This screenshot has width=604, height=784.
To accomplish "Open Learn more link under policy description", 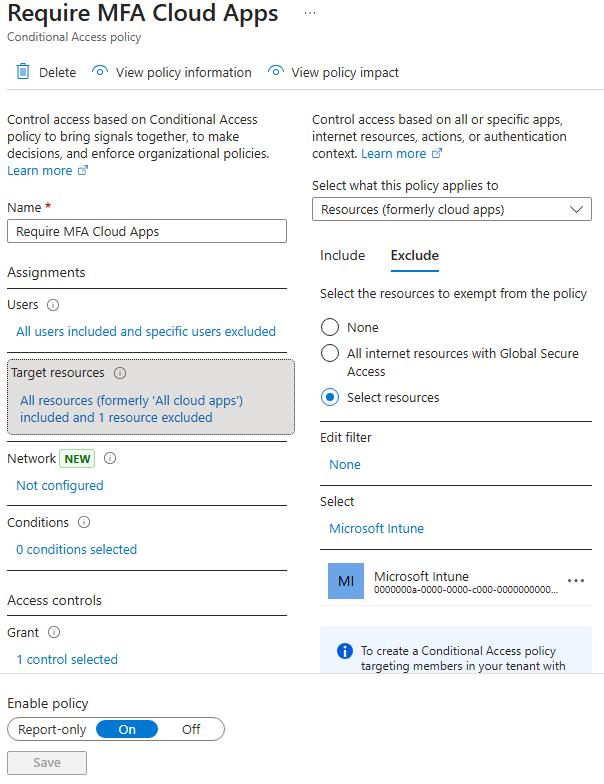I will 40,170.
